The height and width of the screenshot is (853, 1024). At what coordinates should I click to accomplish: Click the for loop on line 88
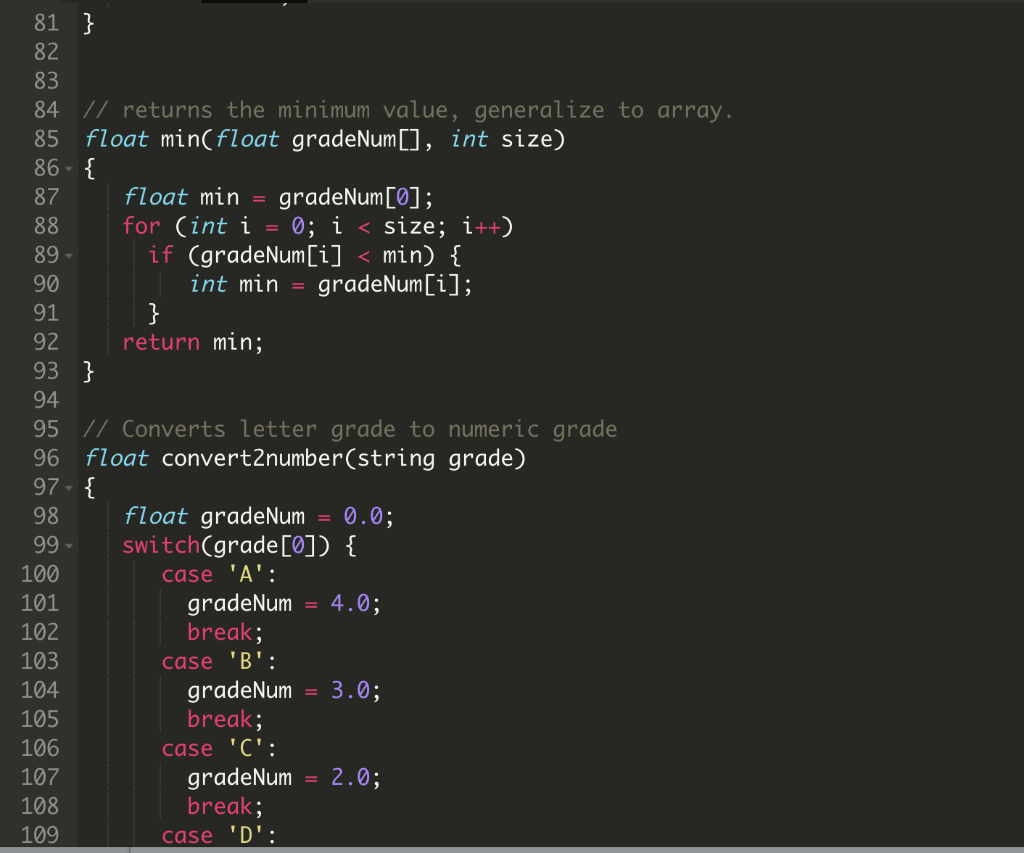pyautogui.click(x=141, y=226)
